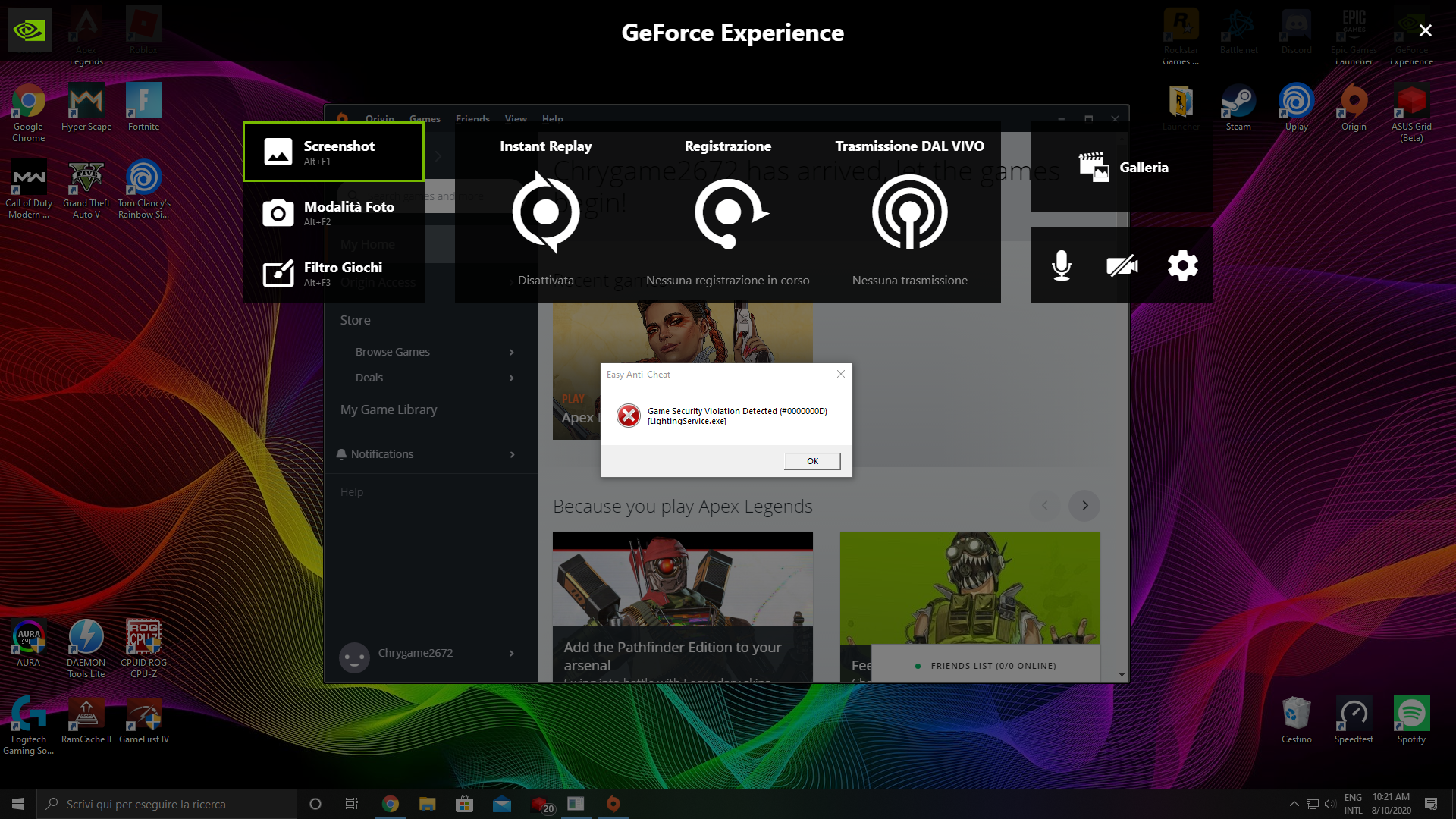Go to My Game Library
This screenshot has width=1456, height=819.
[x=388, y=409]
